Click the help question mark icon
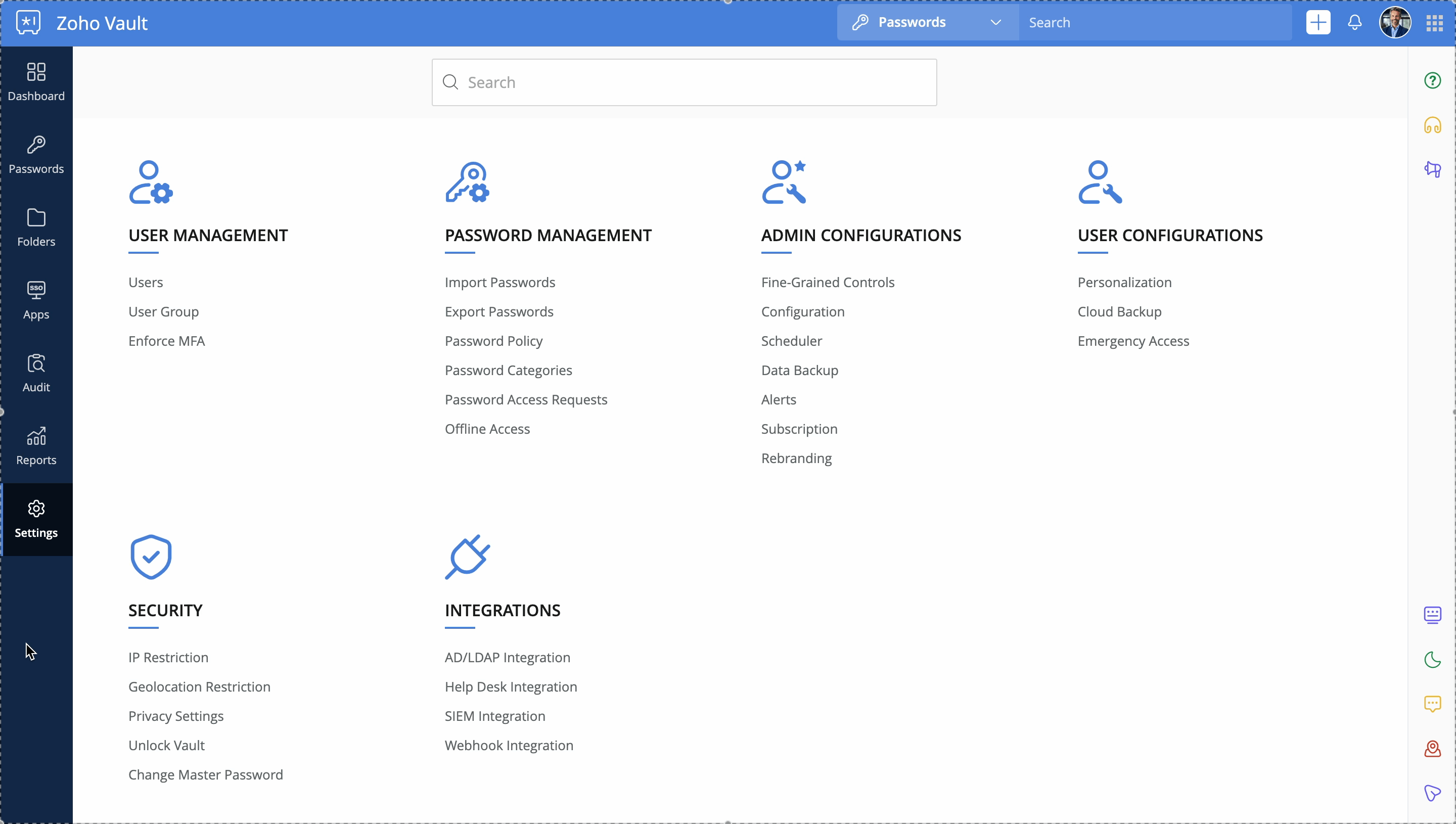1456x824 pixels. pos(1432,80)
